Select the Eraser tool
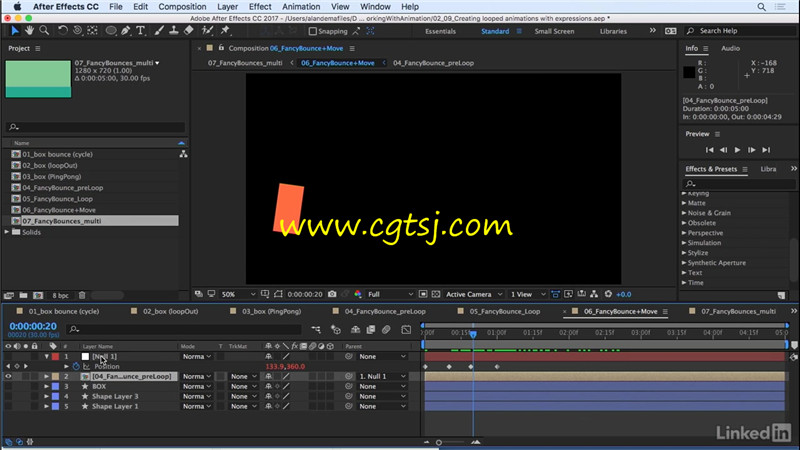 (189, 31)
